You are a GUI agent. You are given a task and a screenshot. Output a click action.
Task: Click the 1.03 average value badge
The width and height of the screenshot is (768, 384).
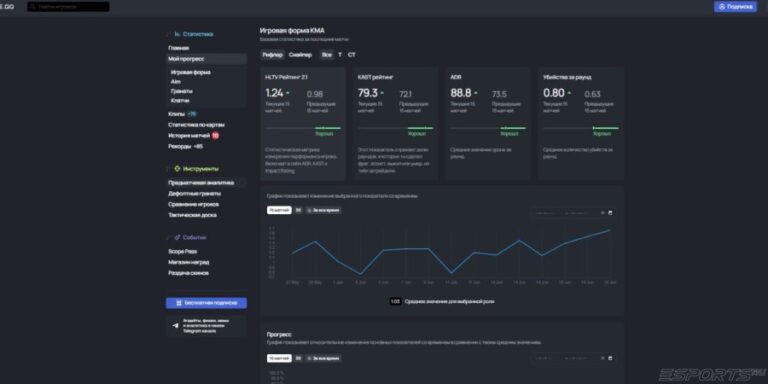(x=395, y=302)
